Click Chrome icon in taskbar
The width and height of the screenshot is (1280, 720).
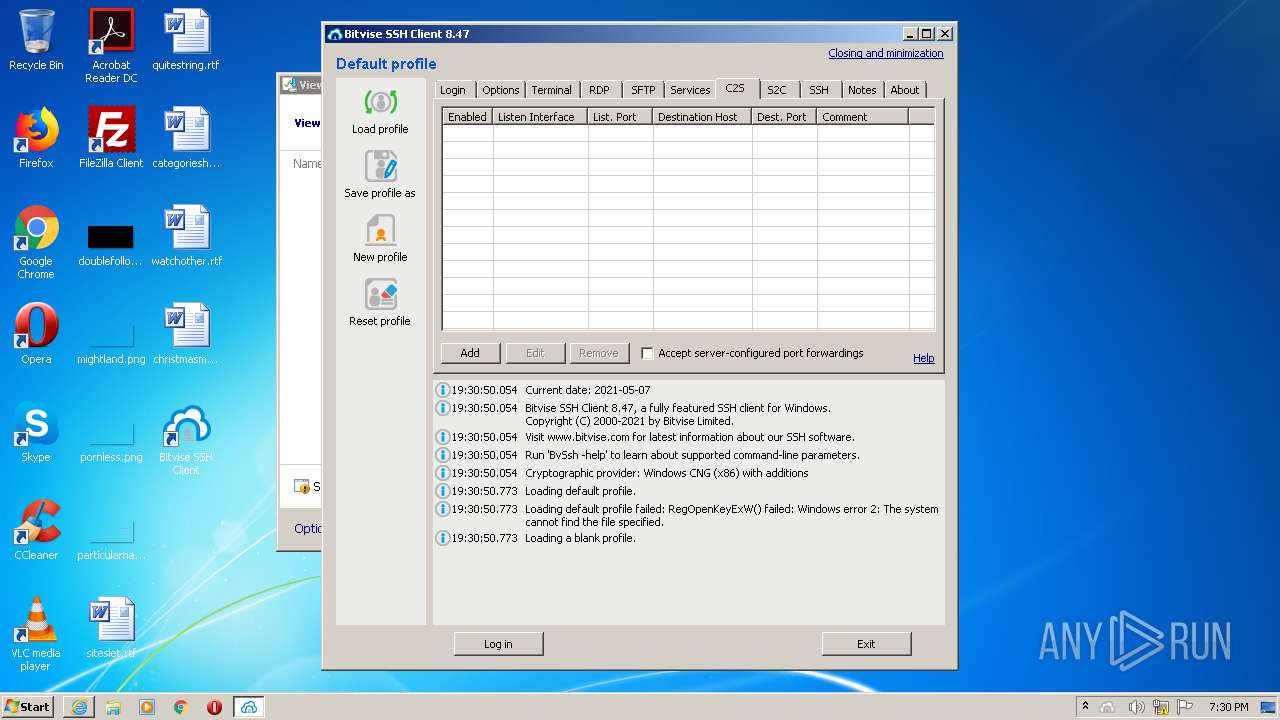click(x=181, y=707)
